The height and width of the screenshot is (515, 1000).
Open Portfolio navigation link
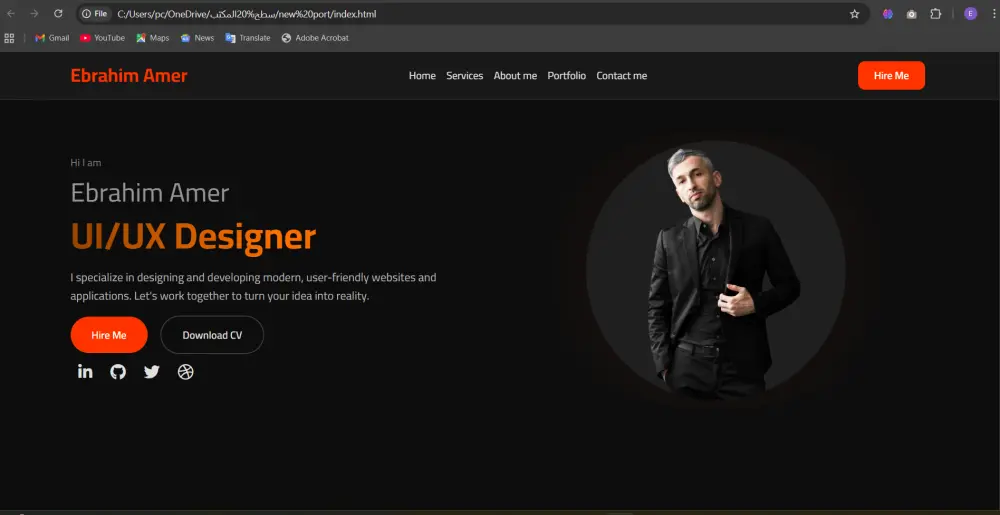point(566,76)
